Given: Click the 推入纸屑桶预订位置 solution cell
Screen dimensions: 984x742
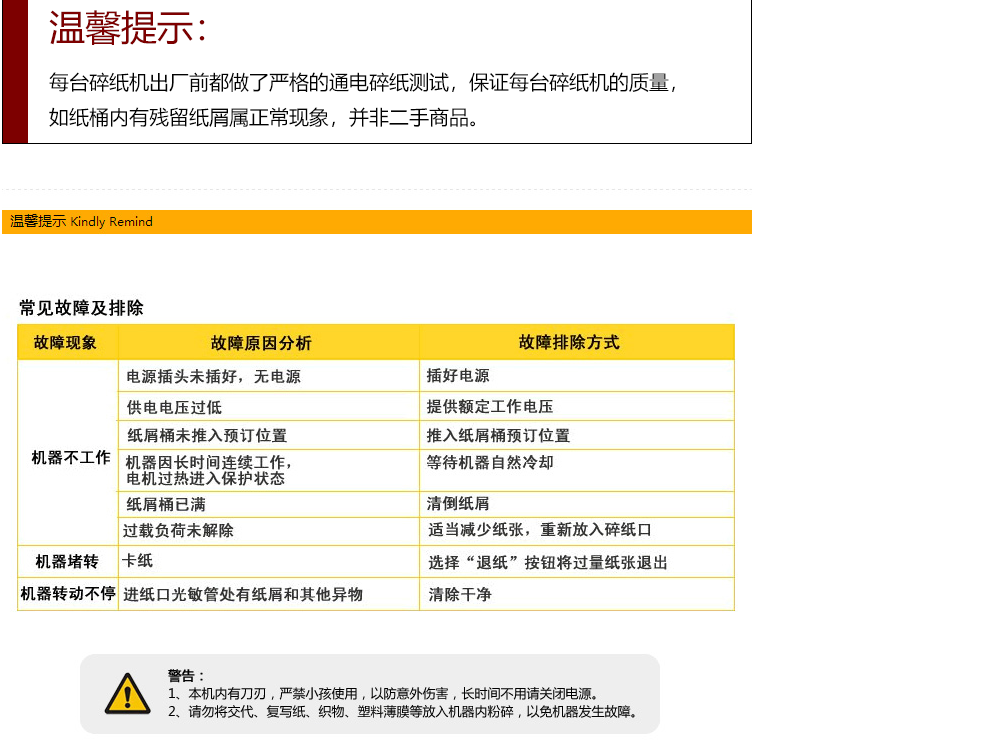Looking at the screenshot, I should click(x=498, y=435).
